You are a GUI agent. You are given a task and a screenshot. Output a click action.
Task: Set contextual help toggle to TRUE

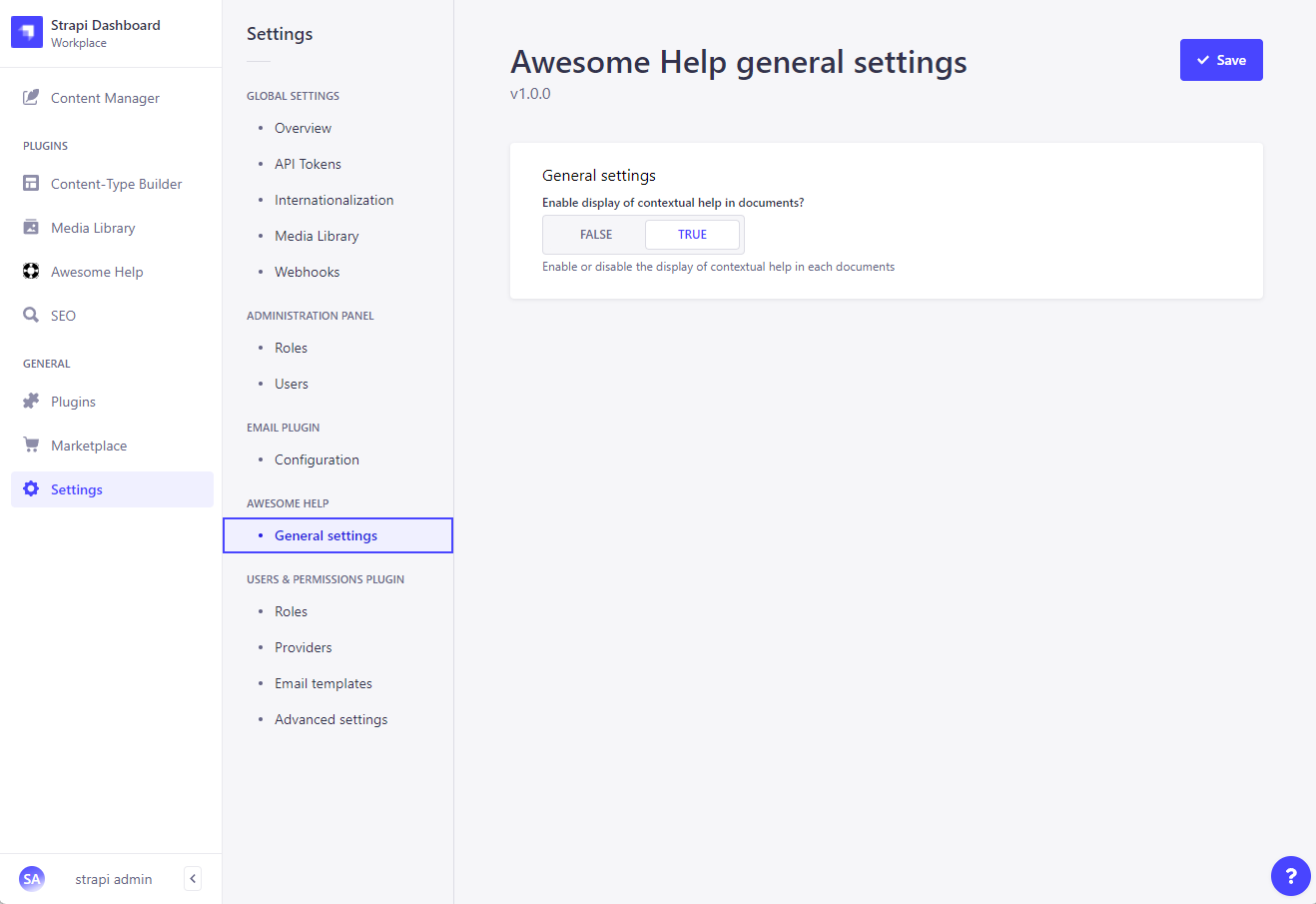click(692, 235)
